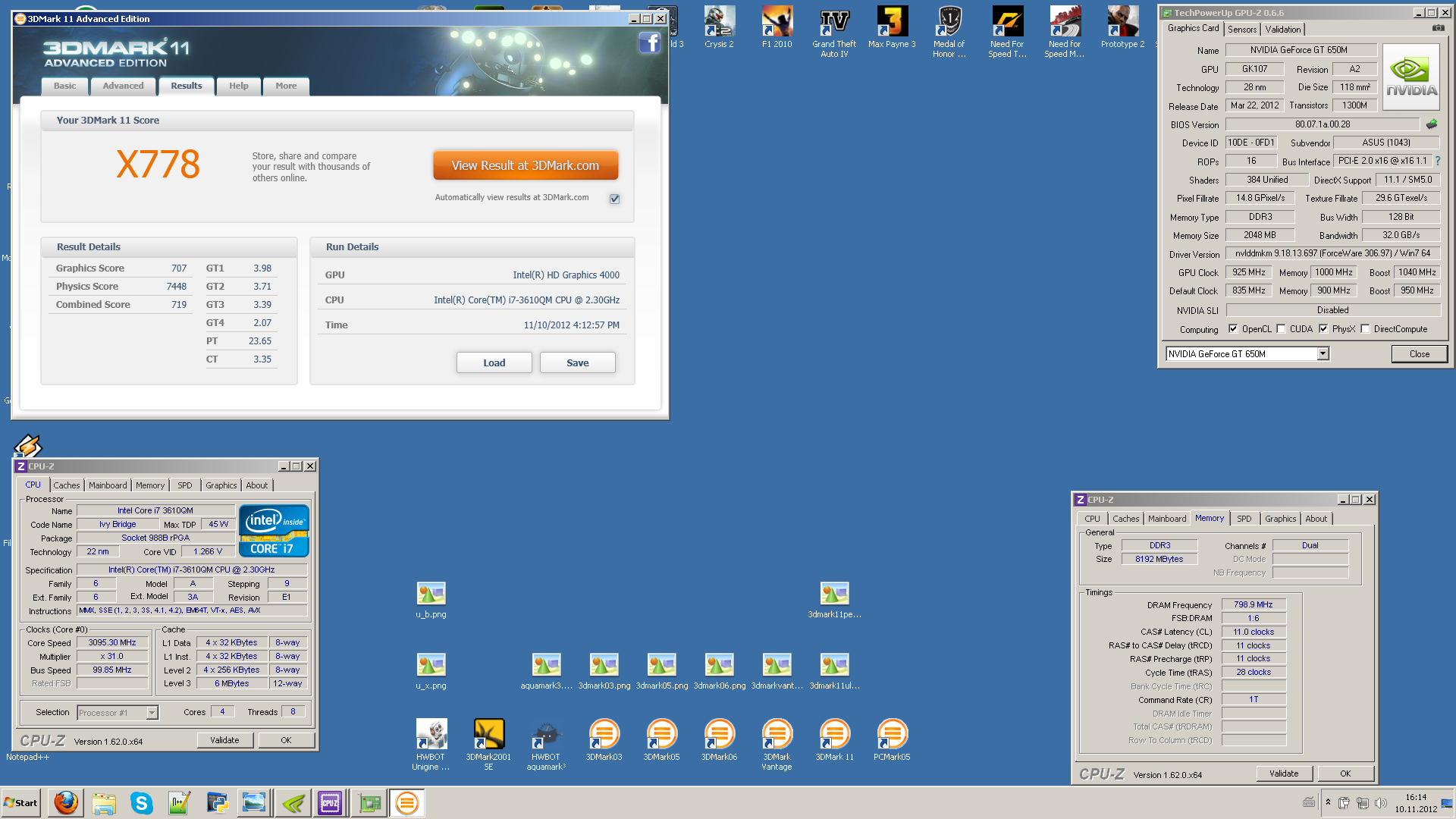
Task: Open More tab in 3DMark 11
Action: click(286, 86)
